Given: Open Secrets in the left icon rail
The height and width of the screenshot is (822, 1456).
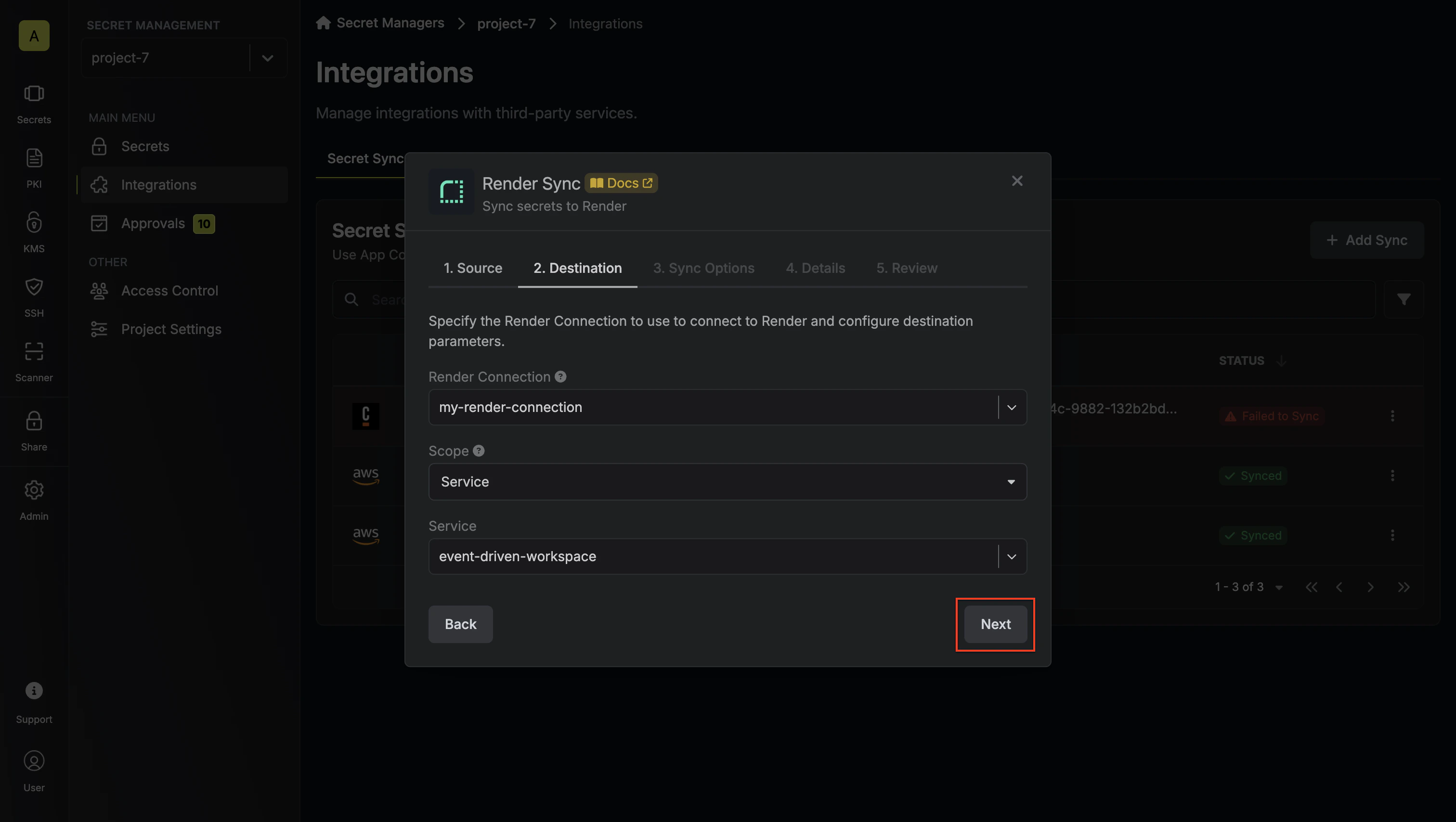Looking at the screenshot, I should (x=34, y=104).
